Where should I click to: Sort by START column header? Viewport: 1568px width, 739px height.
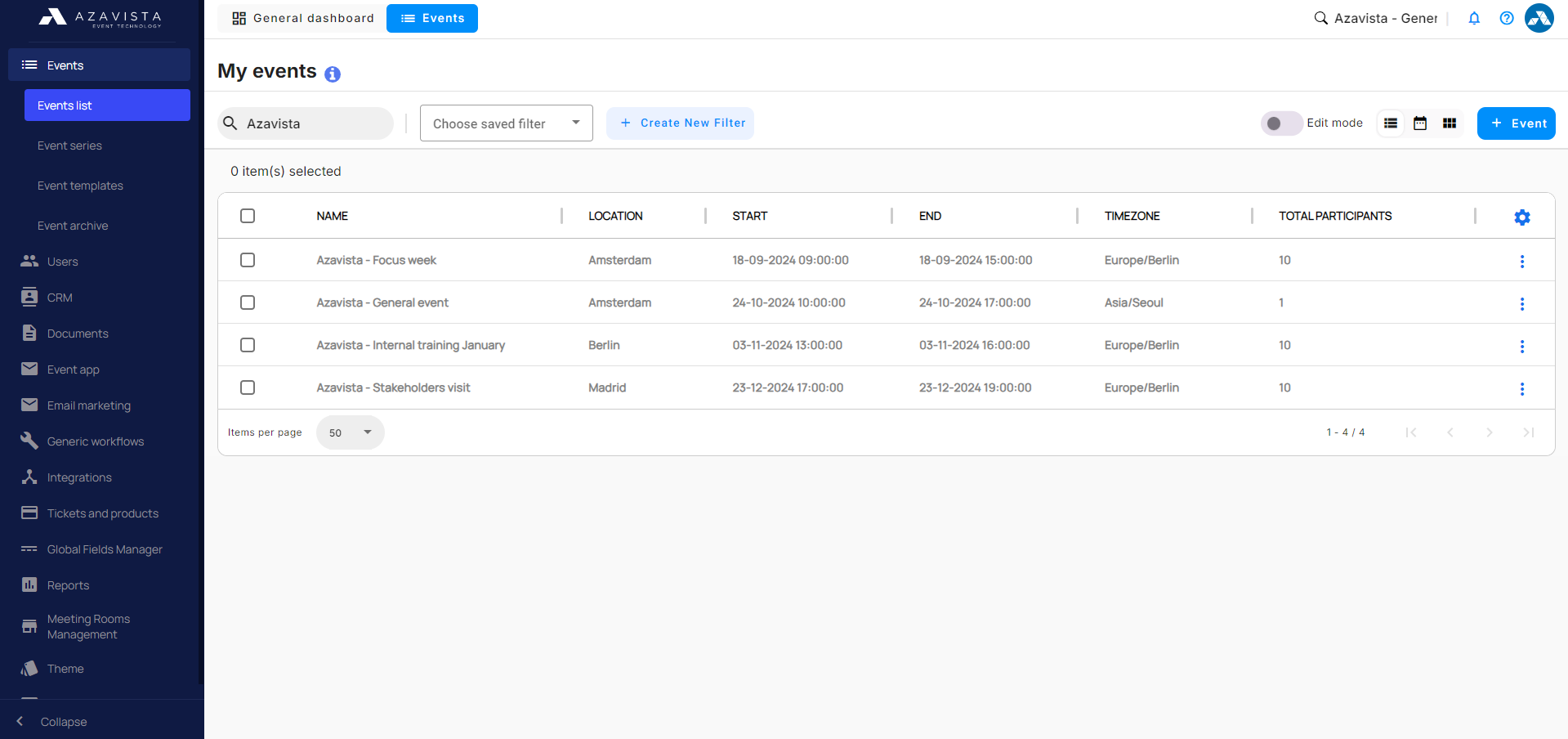[x=749, y=216]
